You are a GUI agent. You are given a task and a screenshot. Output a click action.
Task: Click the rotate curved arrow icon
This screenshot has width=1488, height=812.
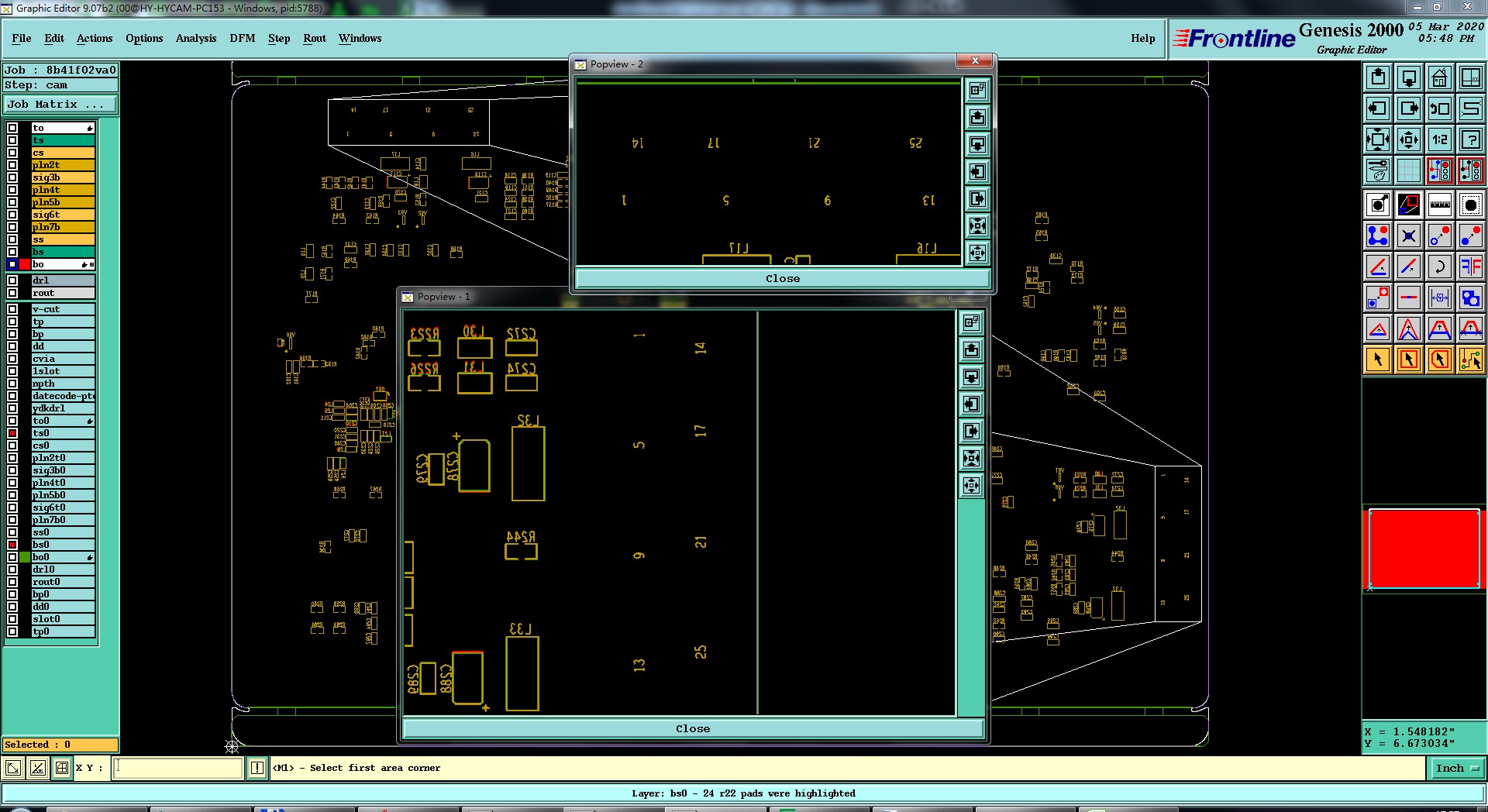click(x=1440, y=267)
